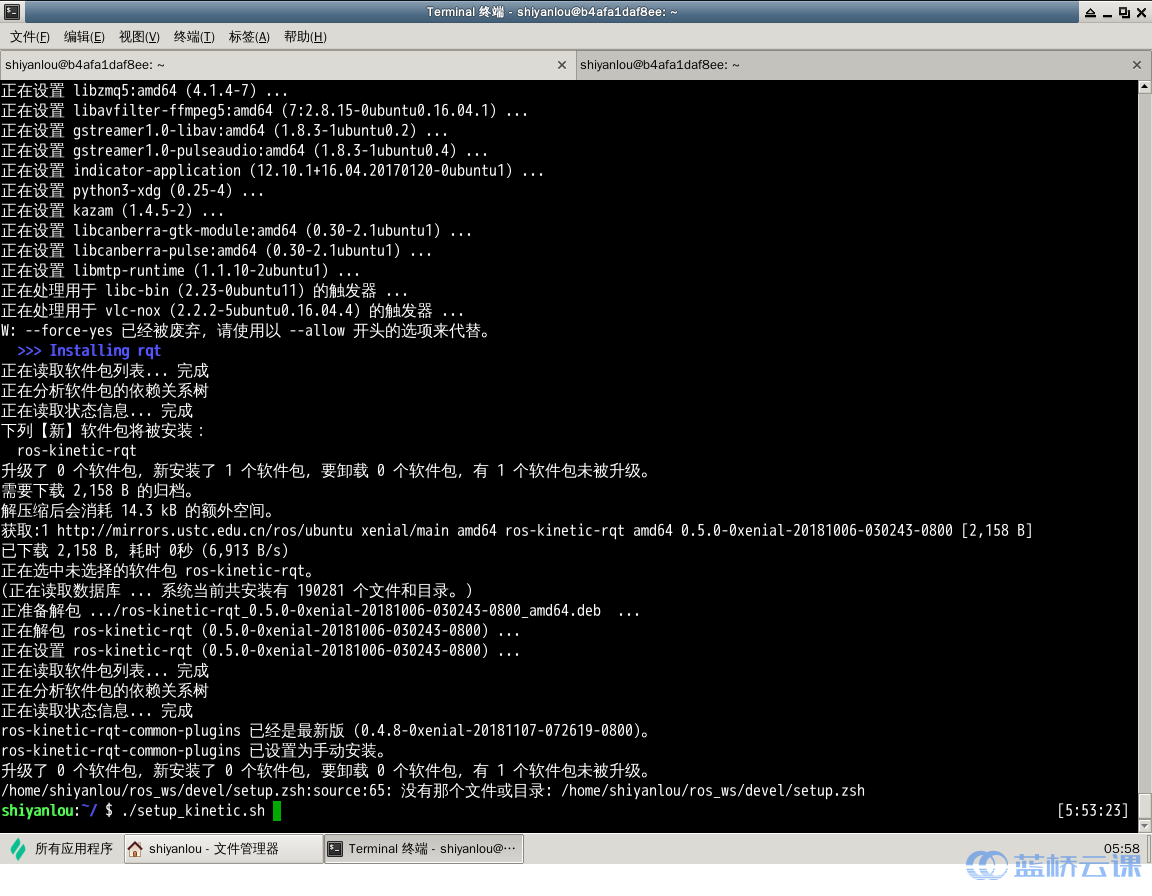The image size is (1152, 896).
Task: Open the 帮助(H) menu
Action: pos(305,37)
